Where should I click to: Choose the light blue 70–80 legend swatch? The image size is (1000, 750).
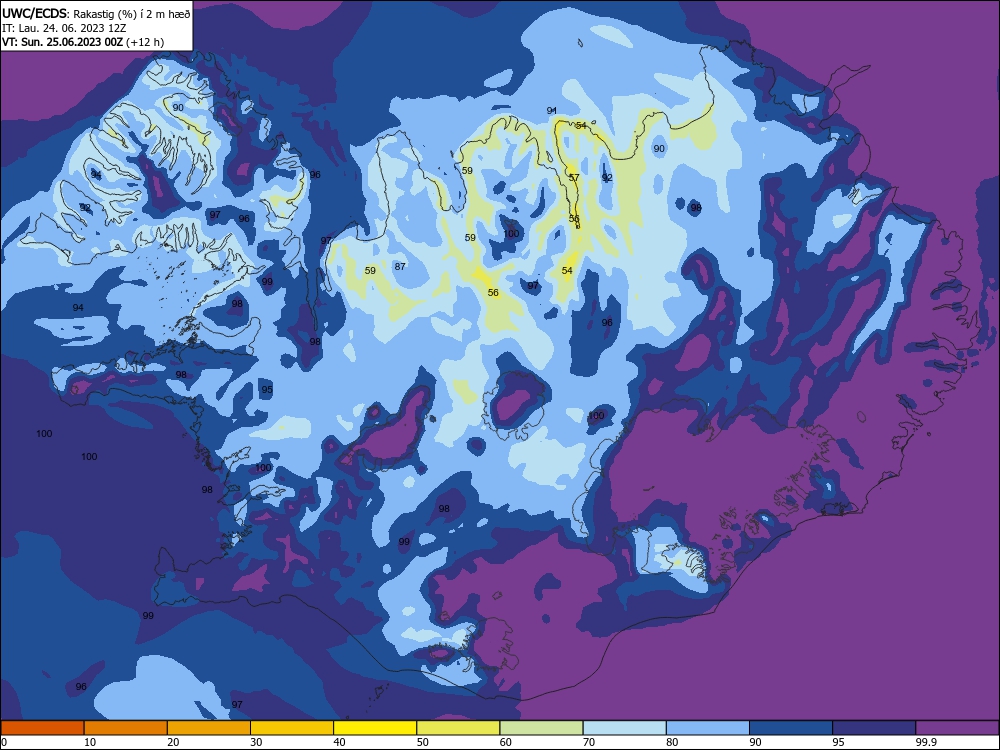624,728
